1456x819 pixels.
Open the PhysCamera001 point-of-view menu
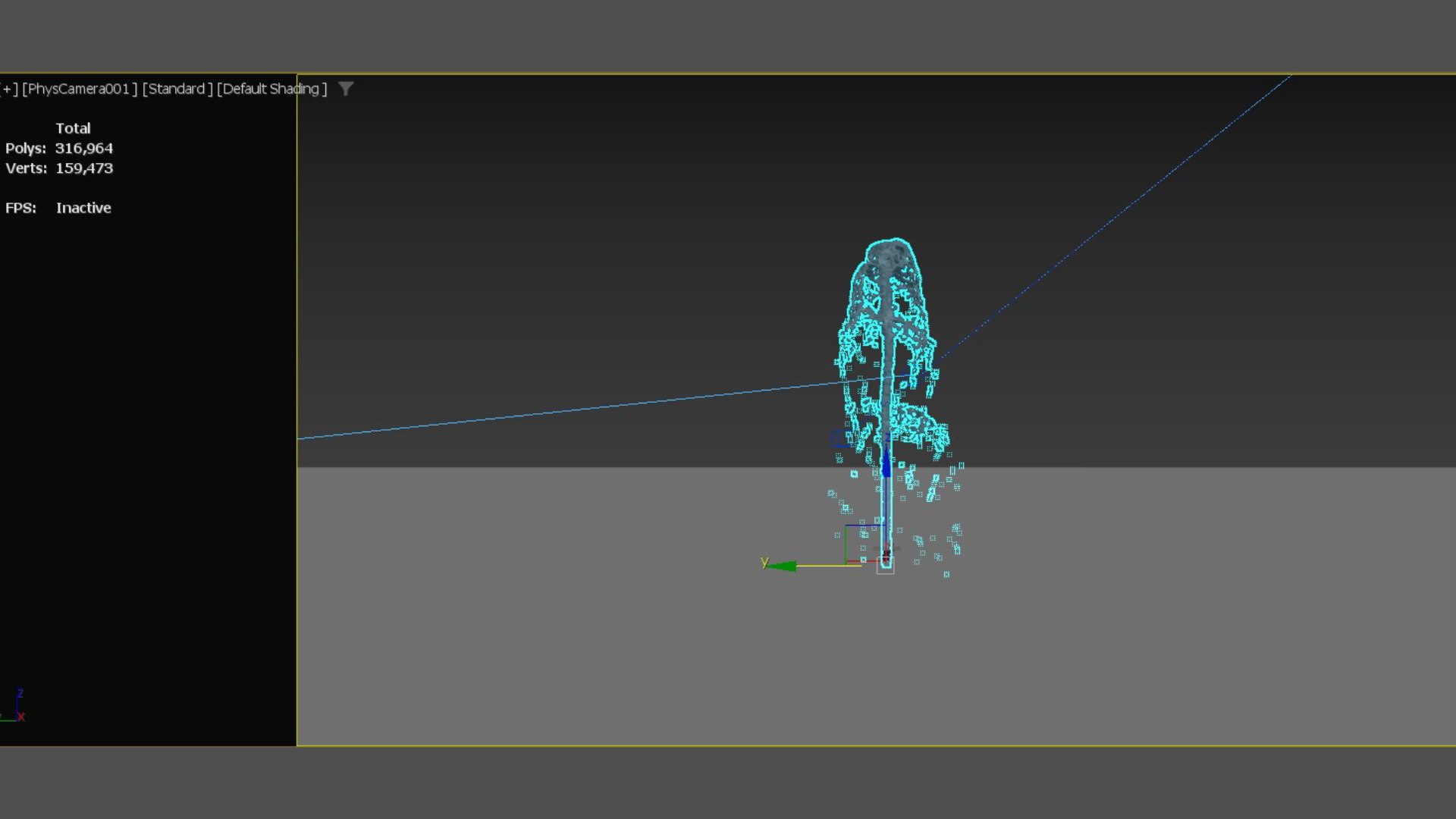pyautogui.click(x=80, y=89)
